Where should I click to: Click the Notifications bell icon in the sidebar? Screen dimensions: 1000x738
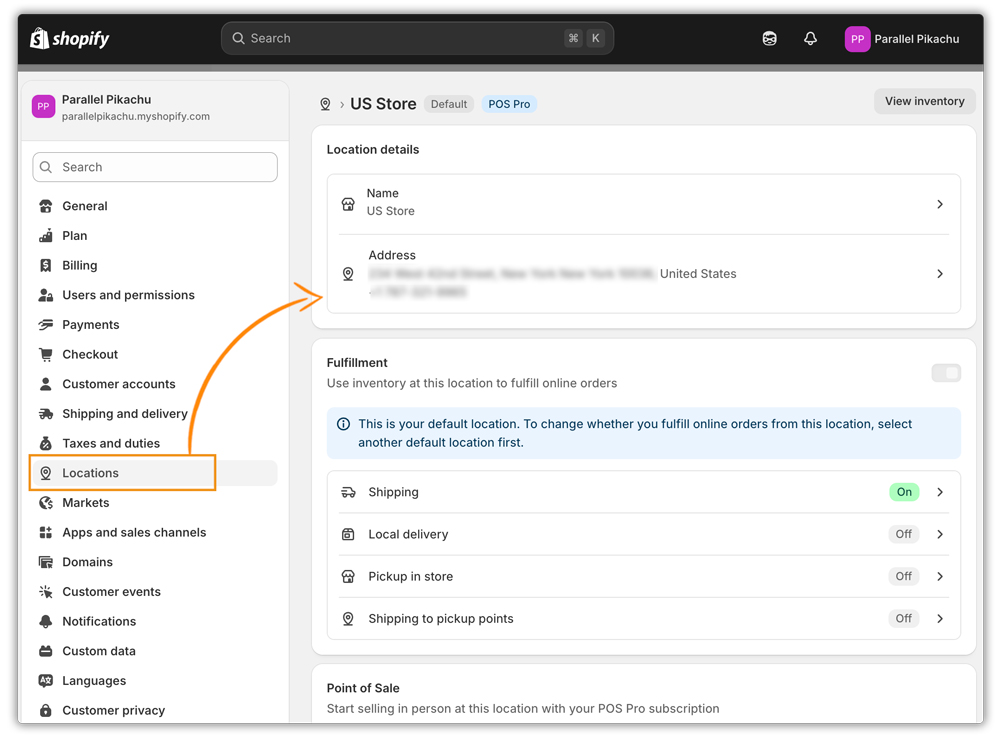(46, 621)
